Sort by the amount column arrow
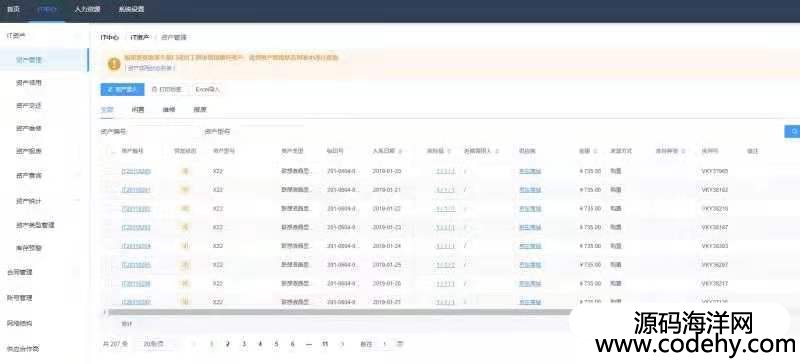 (596, 151)
